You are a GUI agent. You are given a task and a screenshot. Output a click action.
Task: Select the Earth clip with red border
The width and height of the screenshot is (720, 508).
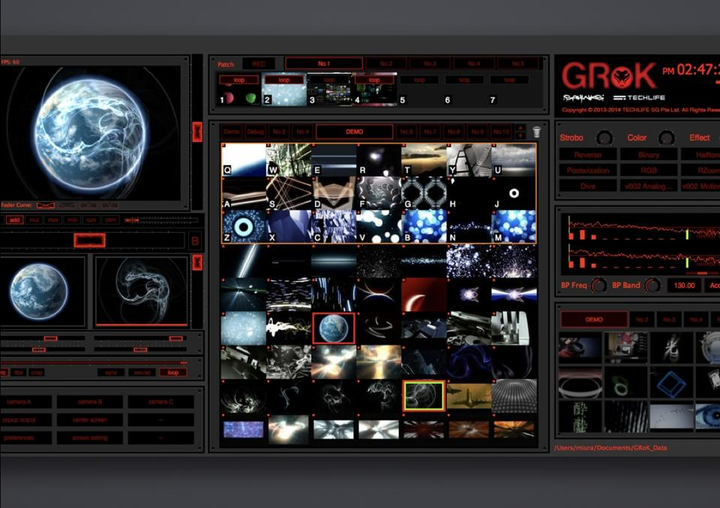[x=334, y=328]
